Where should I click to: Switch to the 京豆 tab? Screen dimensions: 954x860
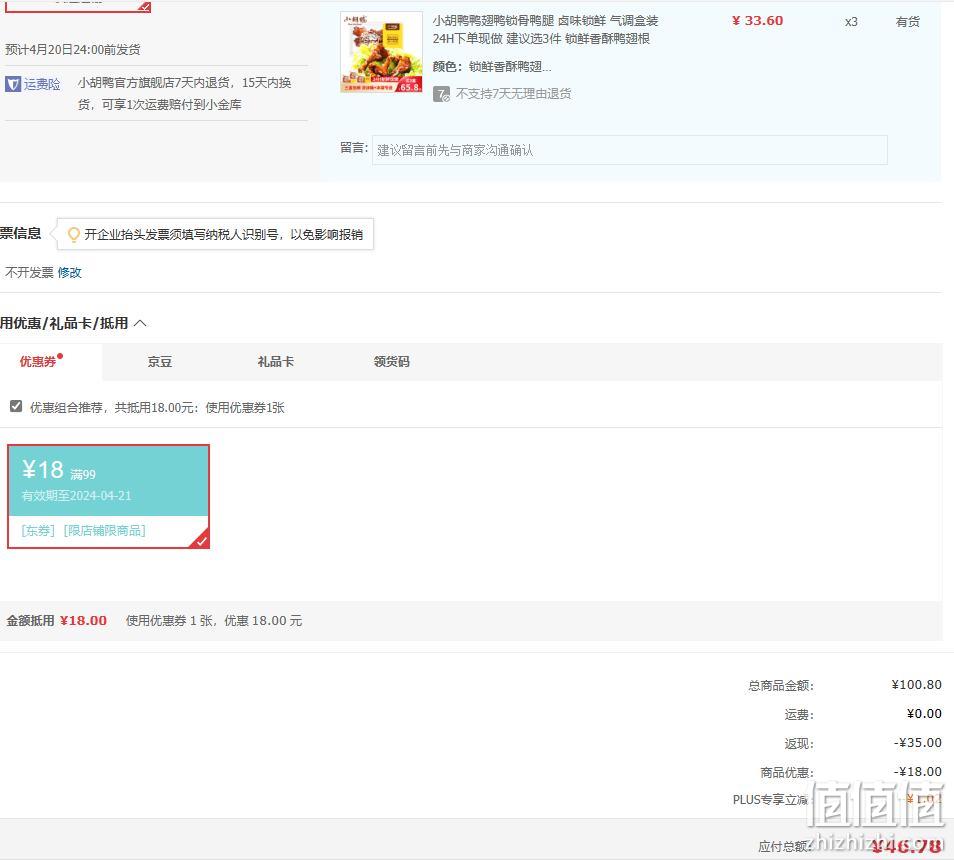coord(160,362)
